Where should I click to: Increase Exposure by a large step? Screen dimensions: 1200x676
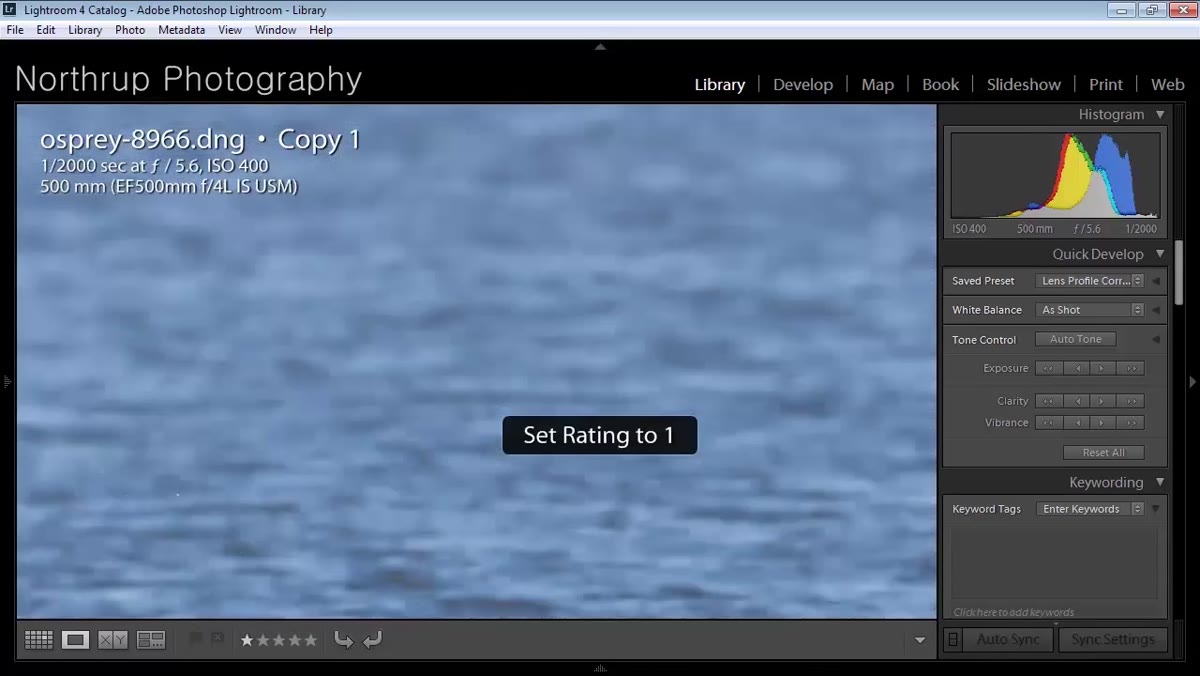(x=1131, y=368)
